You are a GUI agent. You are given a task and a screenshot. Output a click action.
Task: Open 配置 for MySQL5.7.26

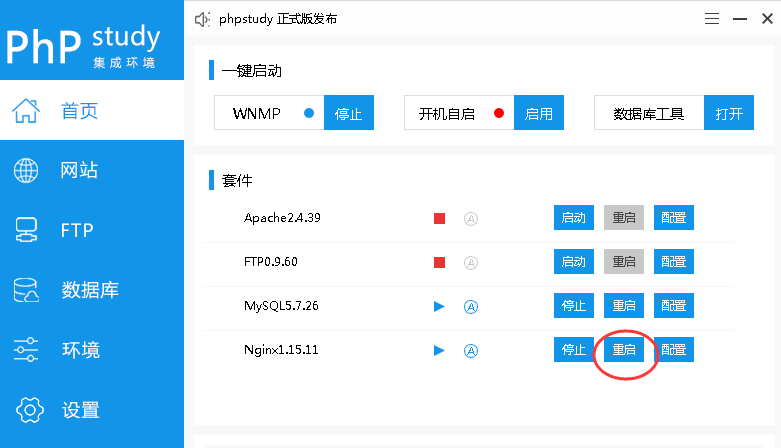673,305
